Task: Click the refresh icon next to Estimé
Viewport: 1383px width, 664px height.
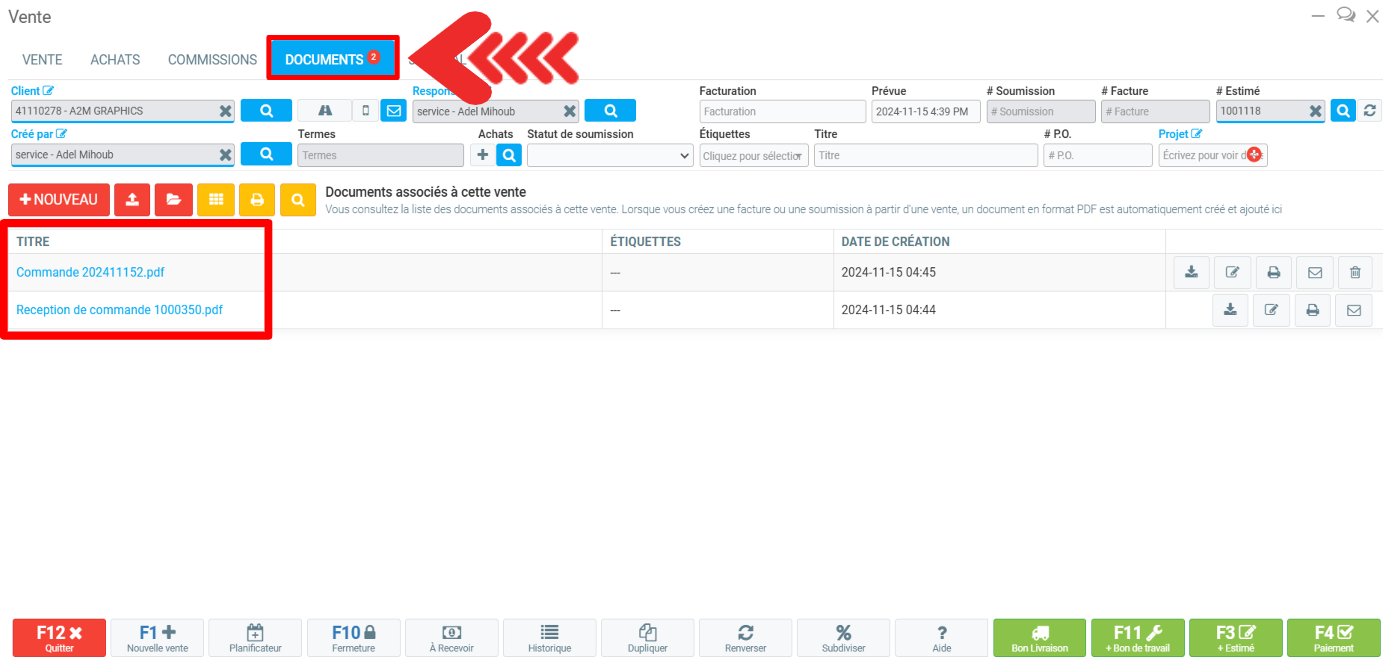Action: pyautogui.click(x=1371, y=111)
